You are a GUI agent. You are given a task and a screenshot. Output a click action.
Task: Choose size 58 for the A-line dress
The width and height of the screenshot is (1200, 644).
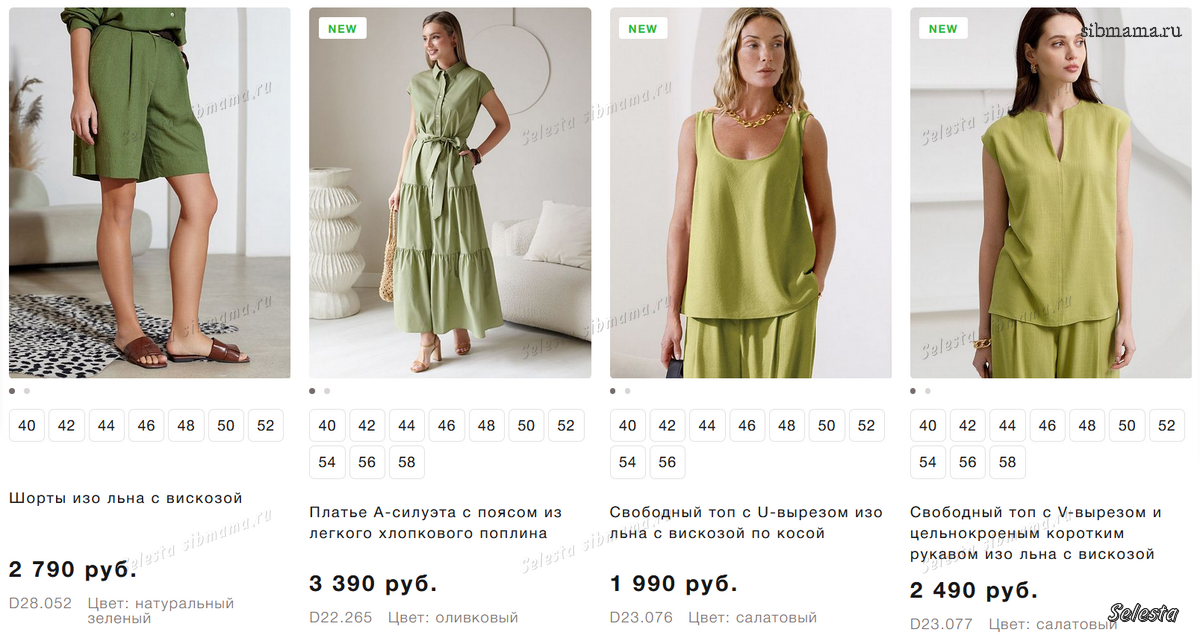pyautogui.click(x=406, y=462)
